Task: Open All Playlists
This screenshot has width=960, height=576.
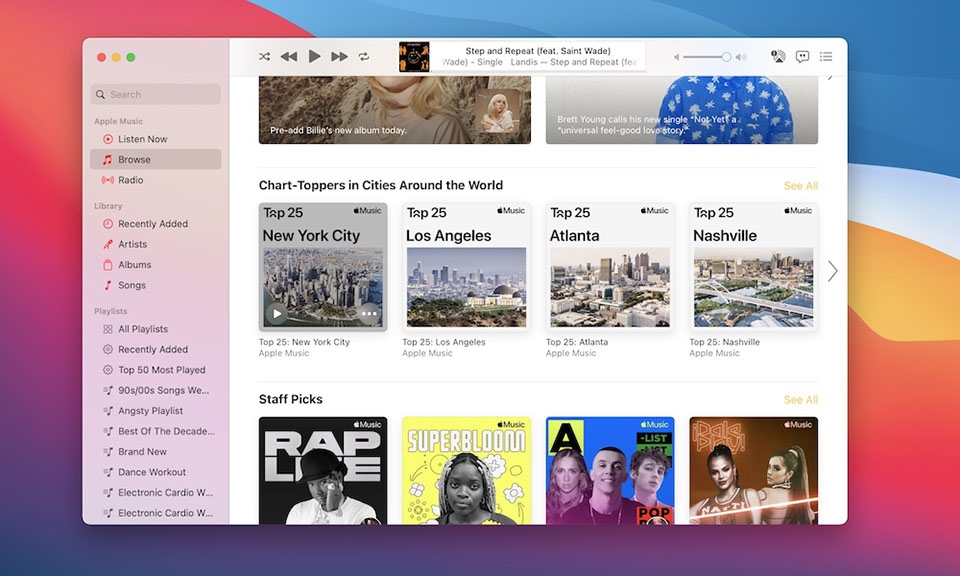Action: pyautogui.click(x=156, y=329)
